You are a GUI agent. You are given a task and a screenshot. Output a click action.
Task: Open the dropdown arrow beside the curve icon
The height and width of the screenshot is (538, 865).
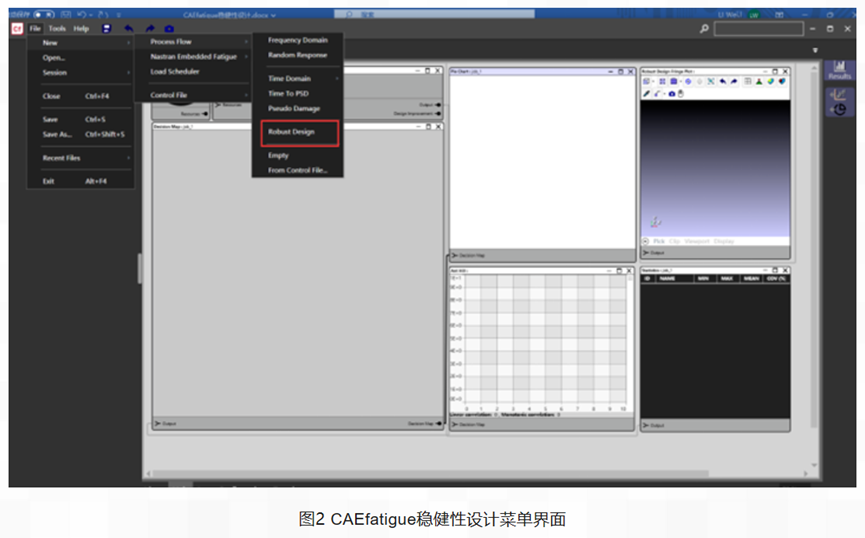point(664,93)
